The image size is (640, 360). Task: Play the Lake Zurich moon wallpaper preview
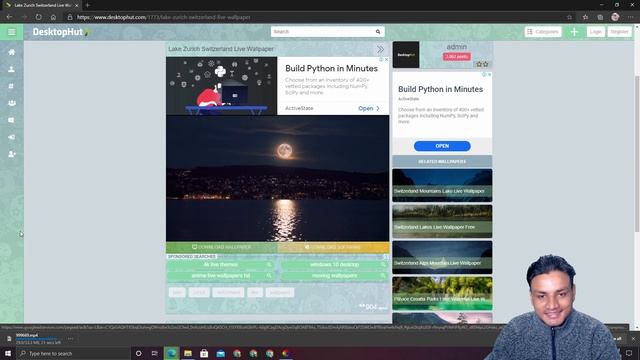click(278, 178)
